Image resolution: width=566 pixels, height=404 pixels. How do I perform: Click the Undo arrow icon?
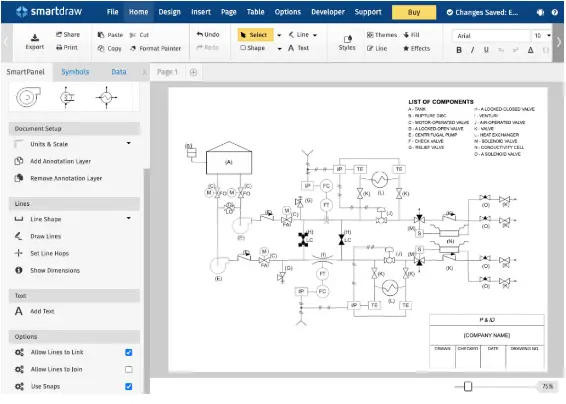click(x=200, y=34)
